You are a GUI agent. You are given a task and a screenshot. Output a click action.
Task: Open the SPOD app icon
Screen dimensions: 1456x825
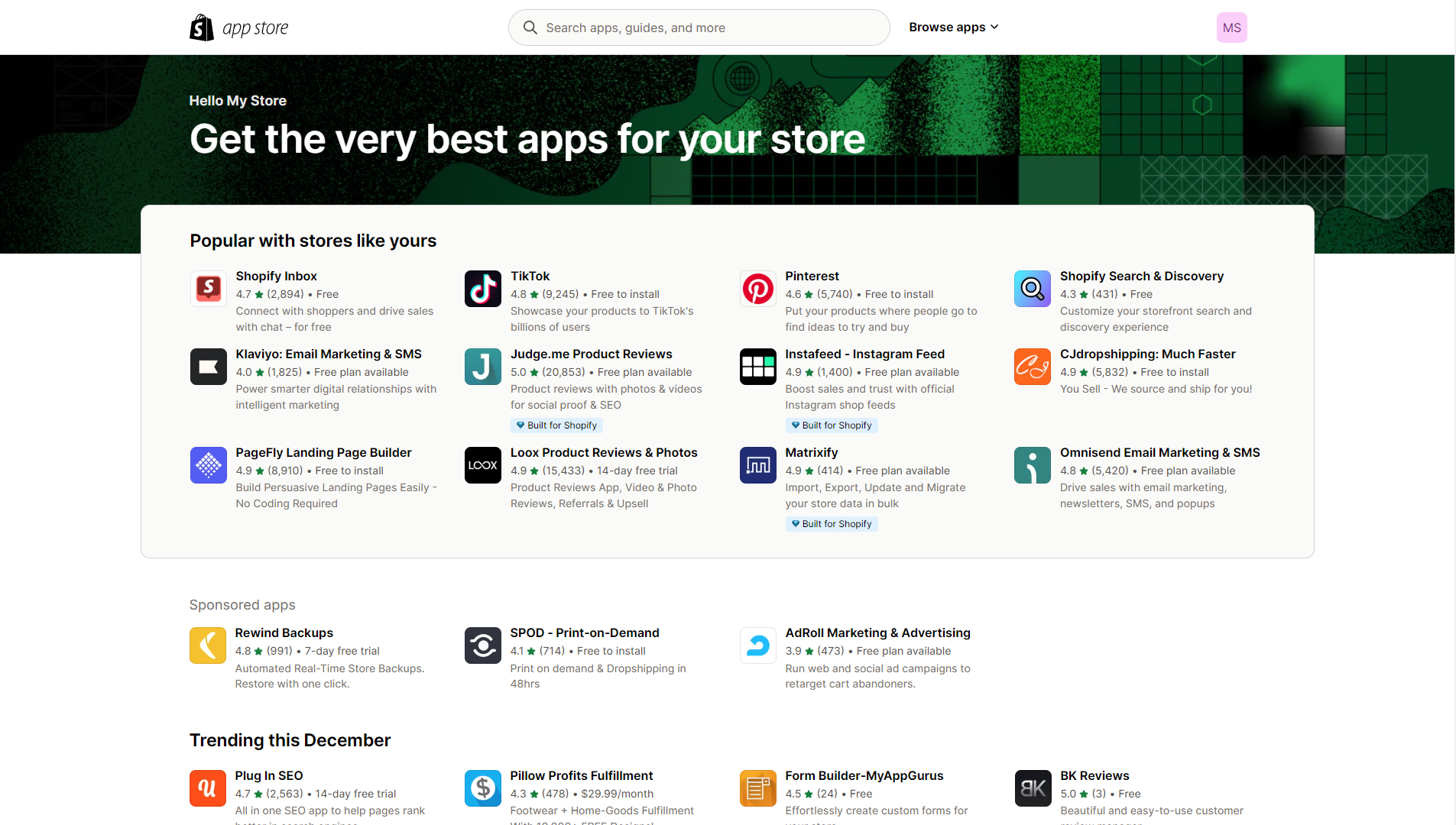click(483, 645)
